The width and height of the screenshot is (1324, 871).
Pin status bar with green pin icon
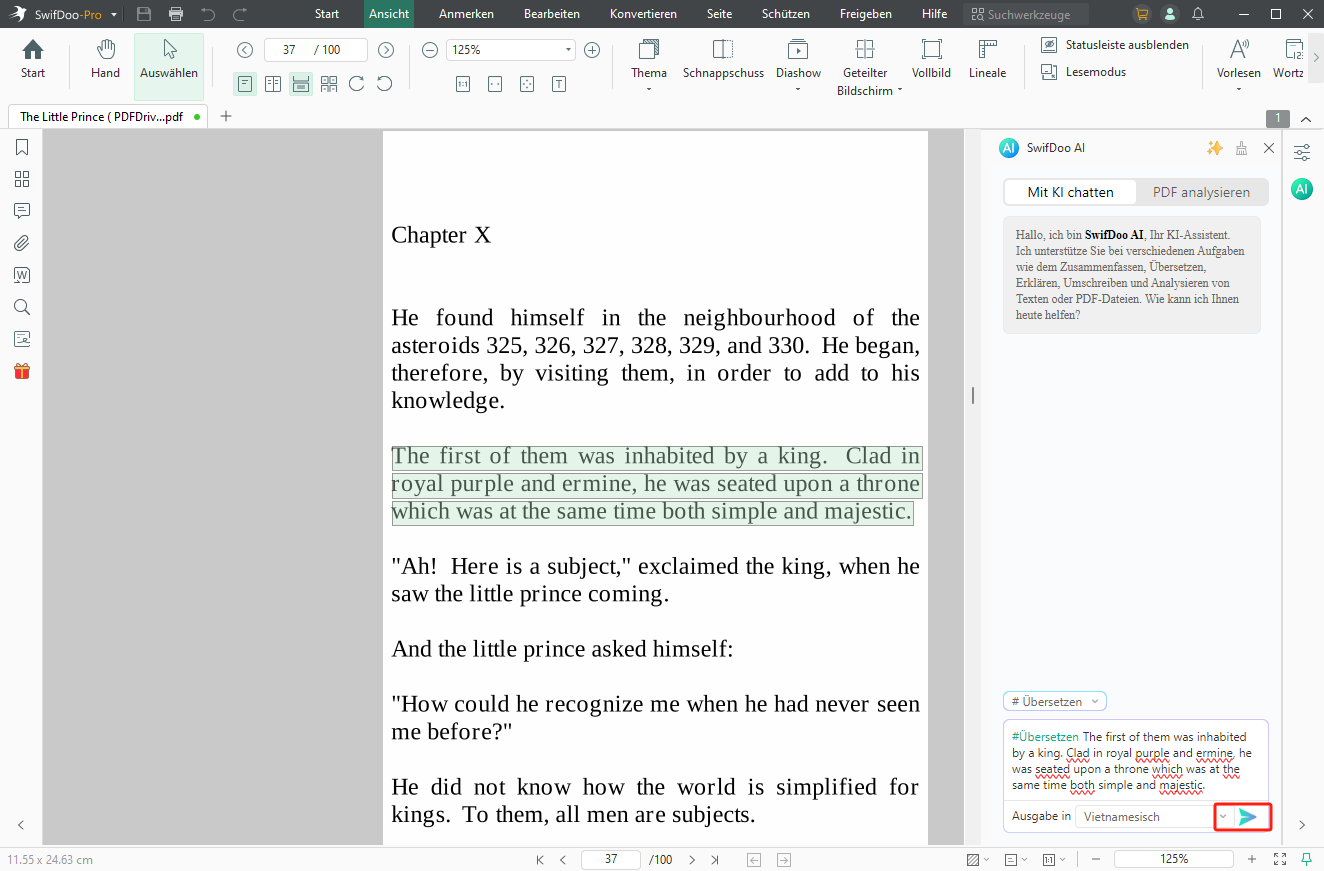pos(1306,859)
